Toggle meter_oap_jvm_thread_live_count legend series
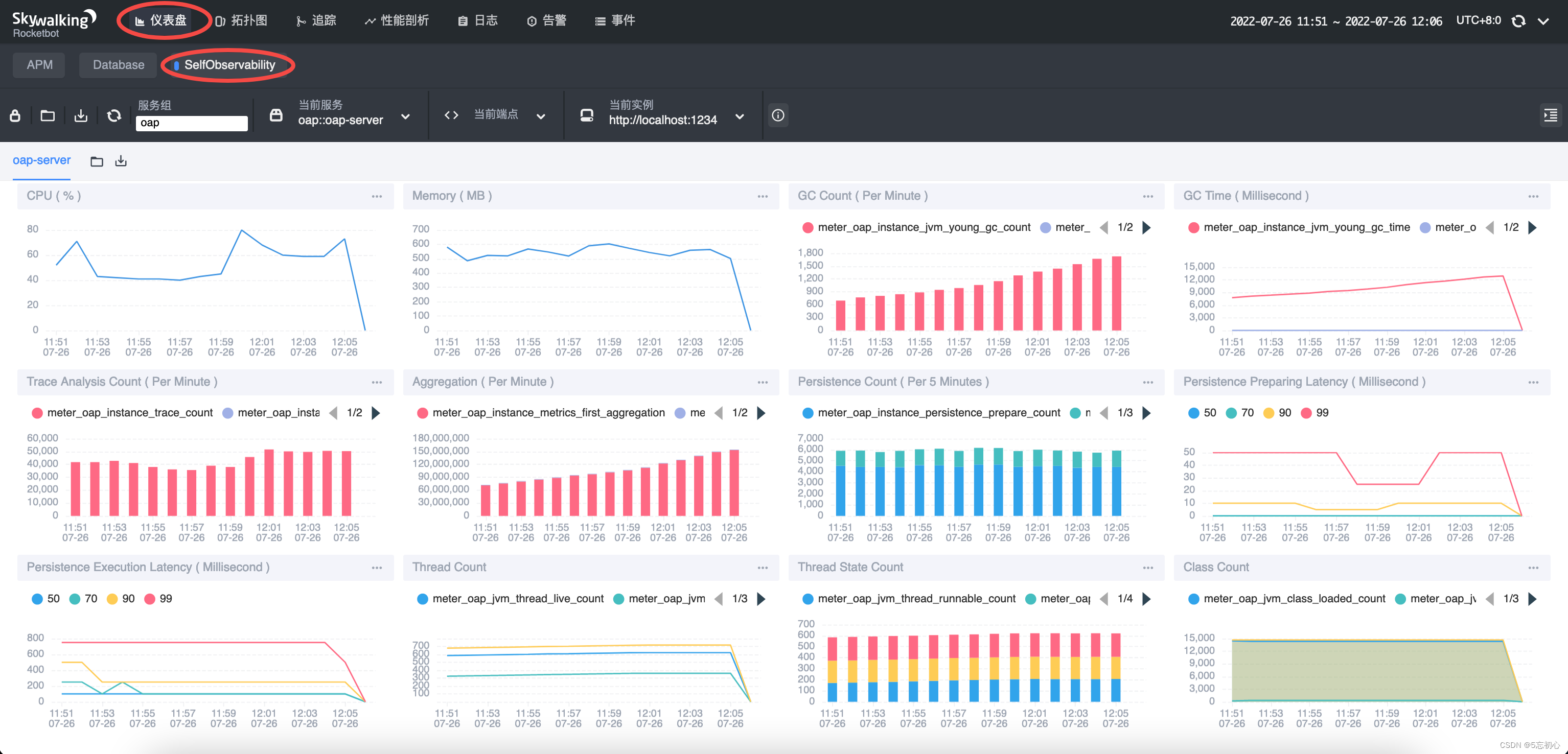The image size is (1568, 754). click(510, 599)
